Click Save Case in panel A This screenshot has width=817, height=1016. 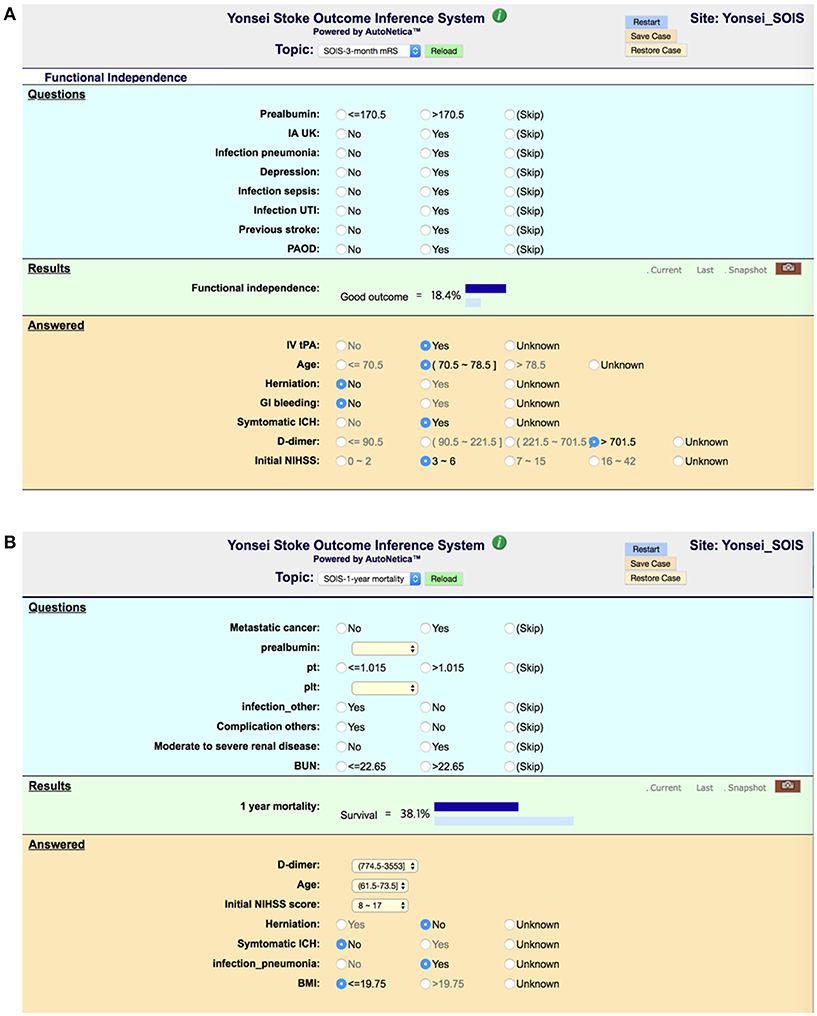click(x=650, y=36)
